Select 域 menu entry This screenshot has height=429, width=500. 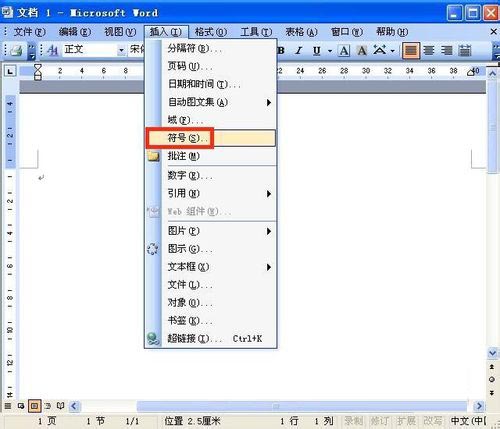tap(211, 120)
